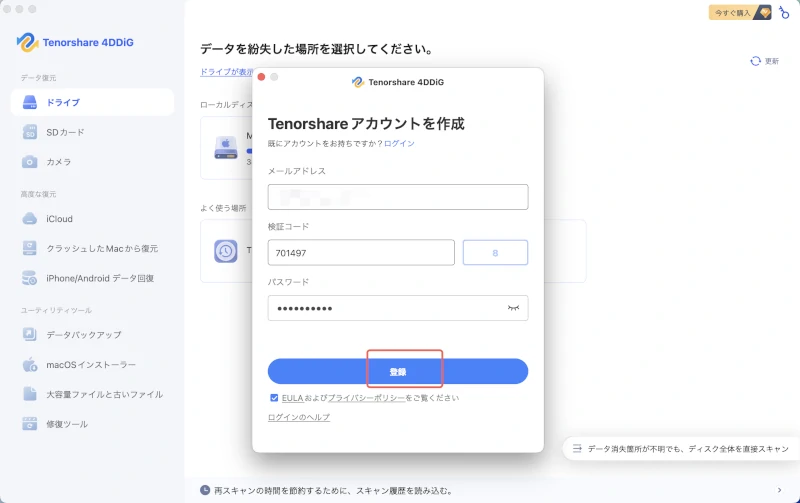Choose the カメラ camera icon
The width and height of the screenshot is (800, 503).
point(30,162)
